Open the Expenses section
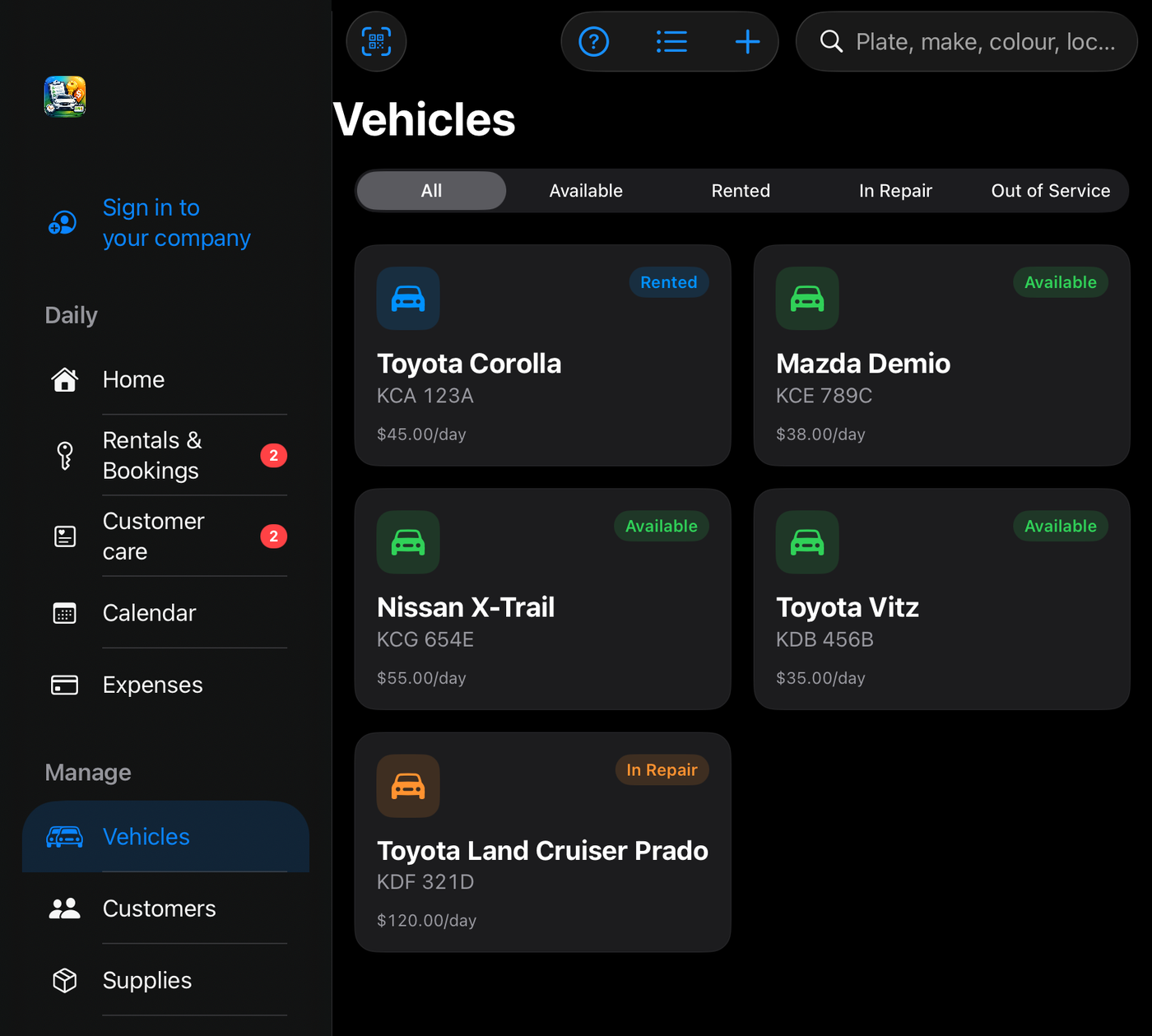The height and width of the screenshot is (1036, 1152). coord(166,685)
